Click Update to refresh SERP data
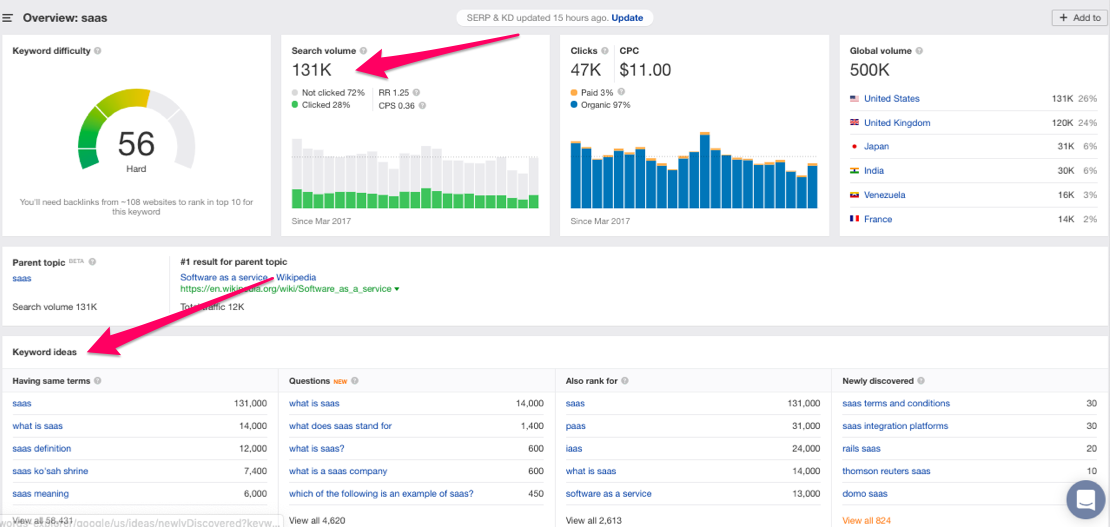Screen dimensions: 1110x527 (x=627, y=18)
